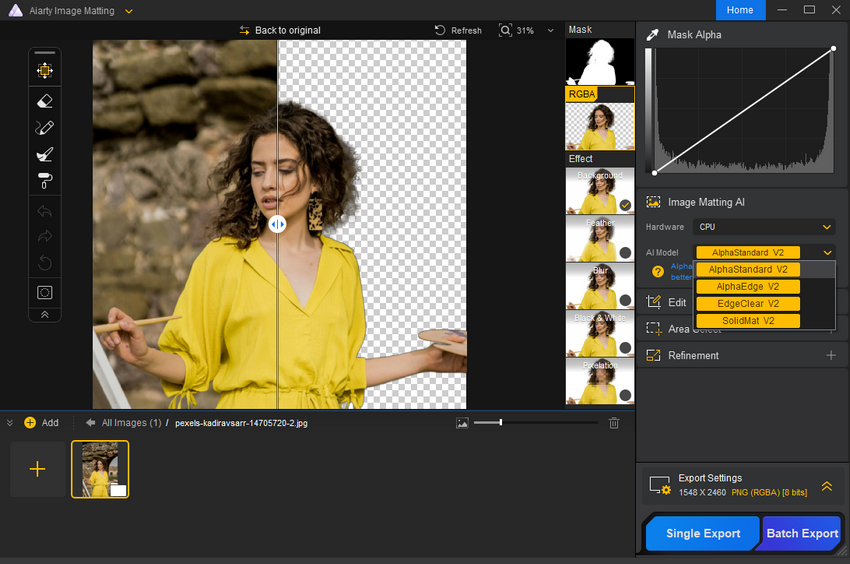Click the Mask Alpha eyedropper icon

point(651,35)
